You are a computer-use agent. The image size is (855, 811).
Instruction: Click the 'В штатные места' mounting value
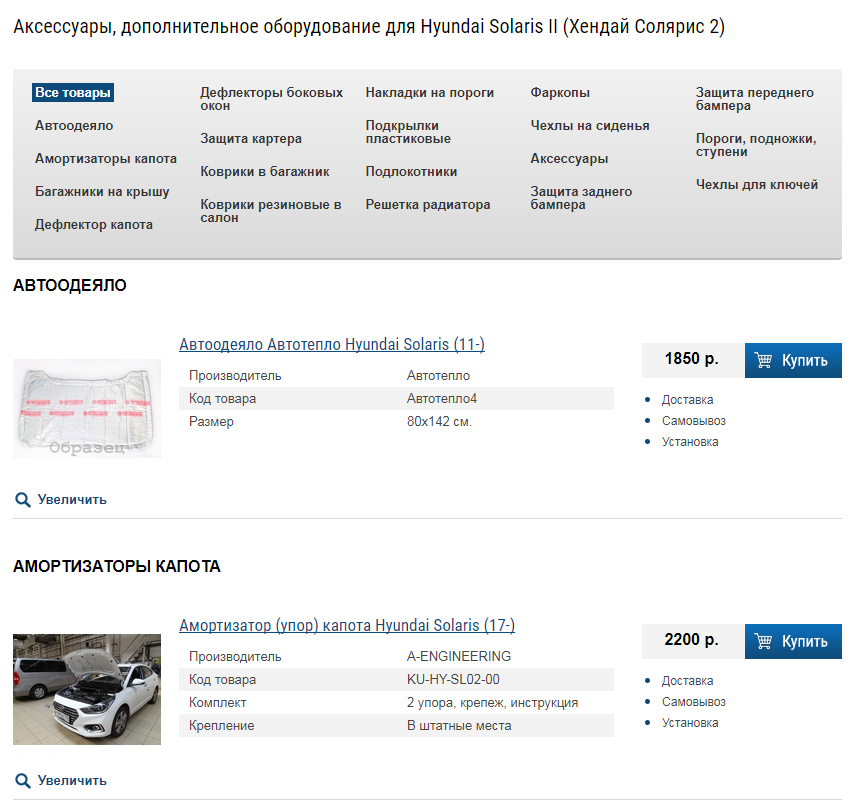pos(459,726)
